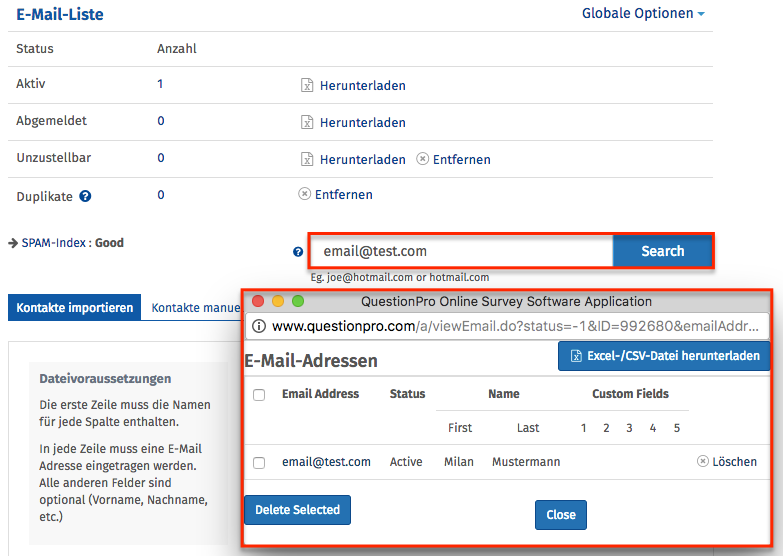Click the Abgemeldet row Herunterladen link
Screen dimensions: 783x556
363,123
